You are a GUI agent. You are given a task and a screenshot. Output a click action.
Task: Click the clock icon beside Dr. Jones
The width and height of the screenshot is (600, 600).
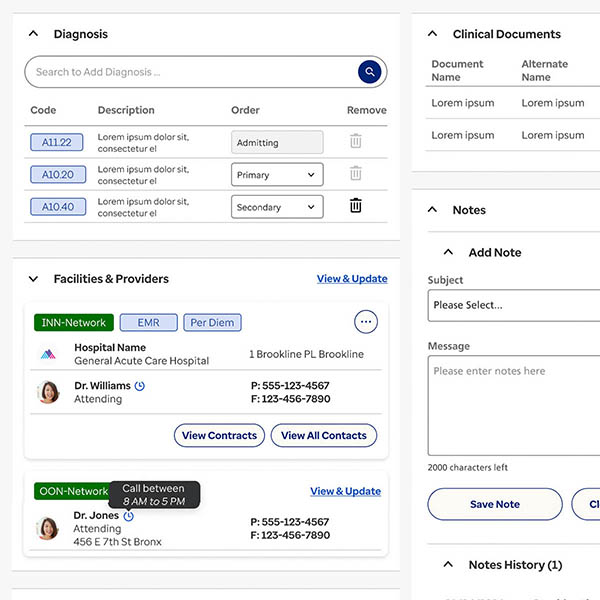coord(129,516)
